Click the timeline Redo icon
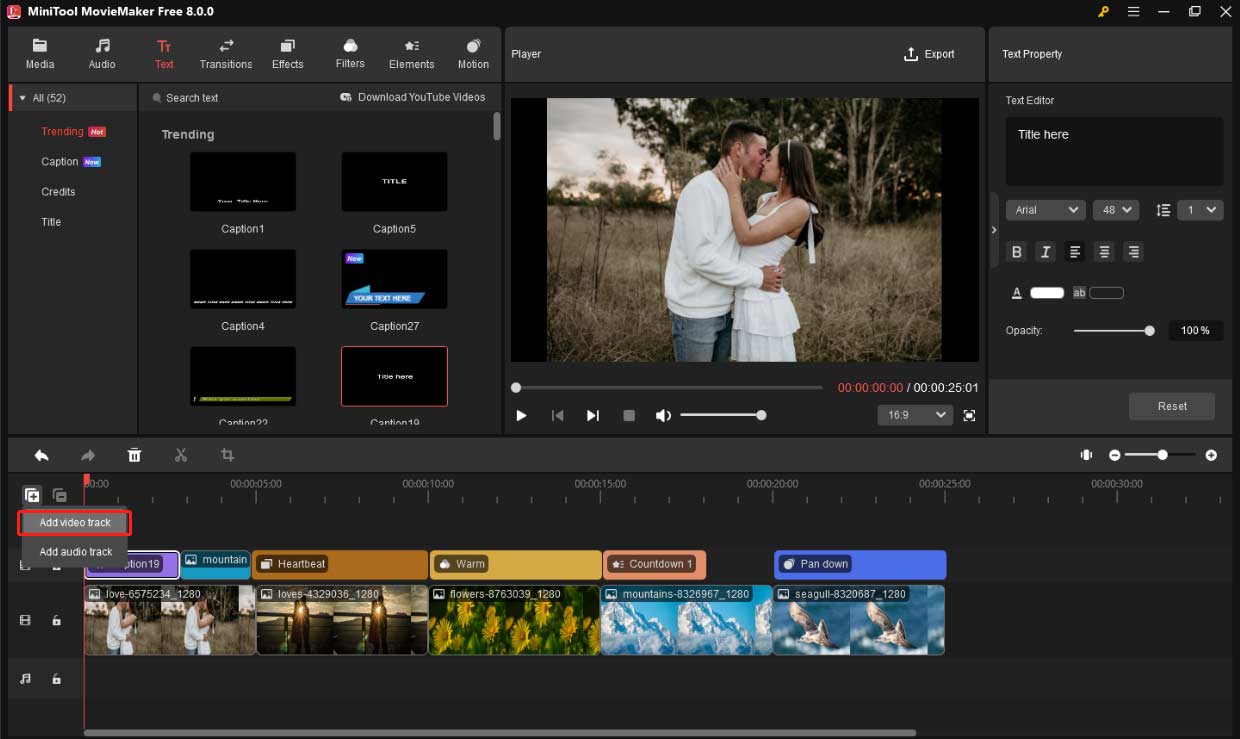The image size is (1240, 739). (88, 455)
